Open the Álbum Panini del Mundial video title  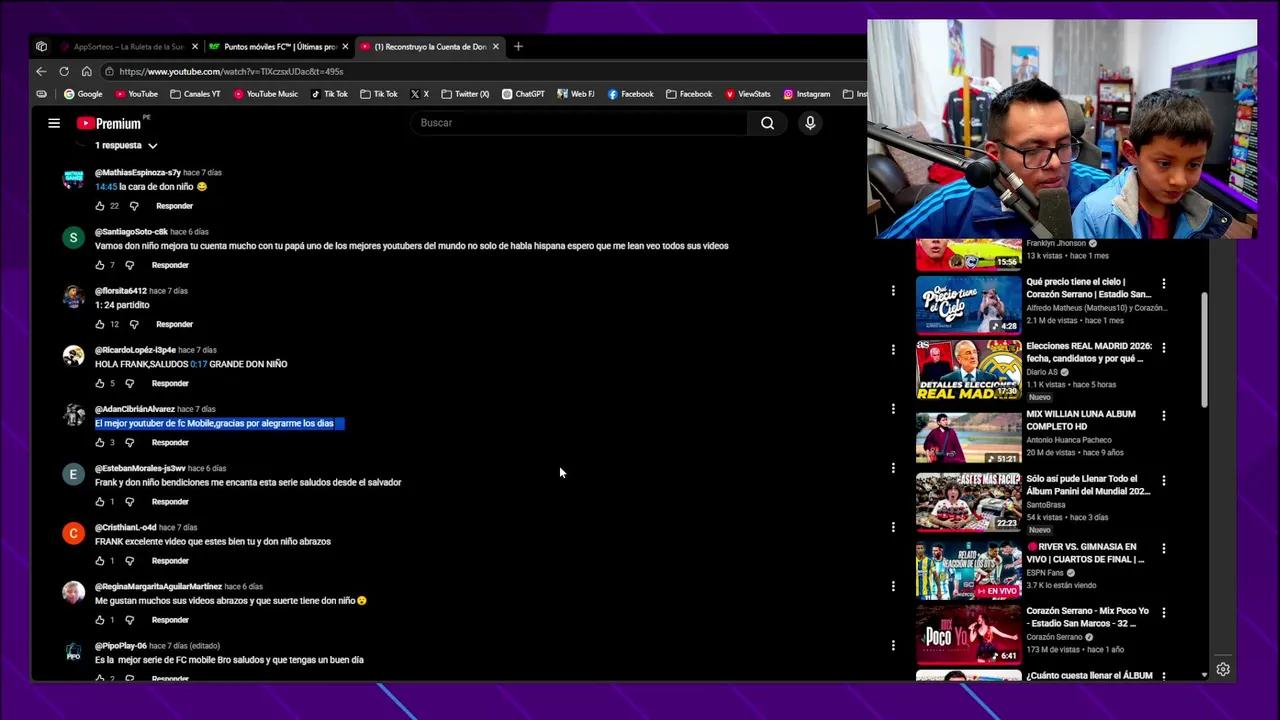click(1088, 485)
